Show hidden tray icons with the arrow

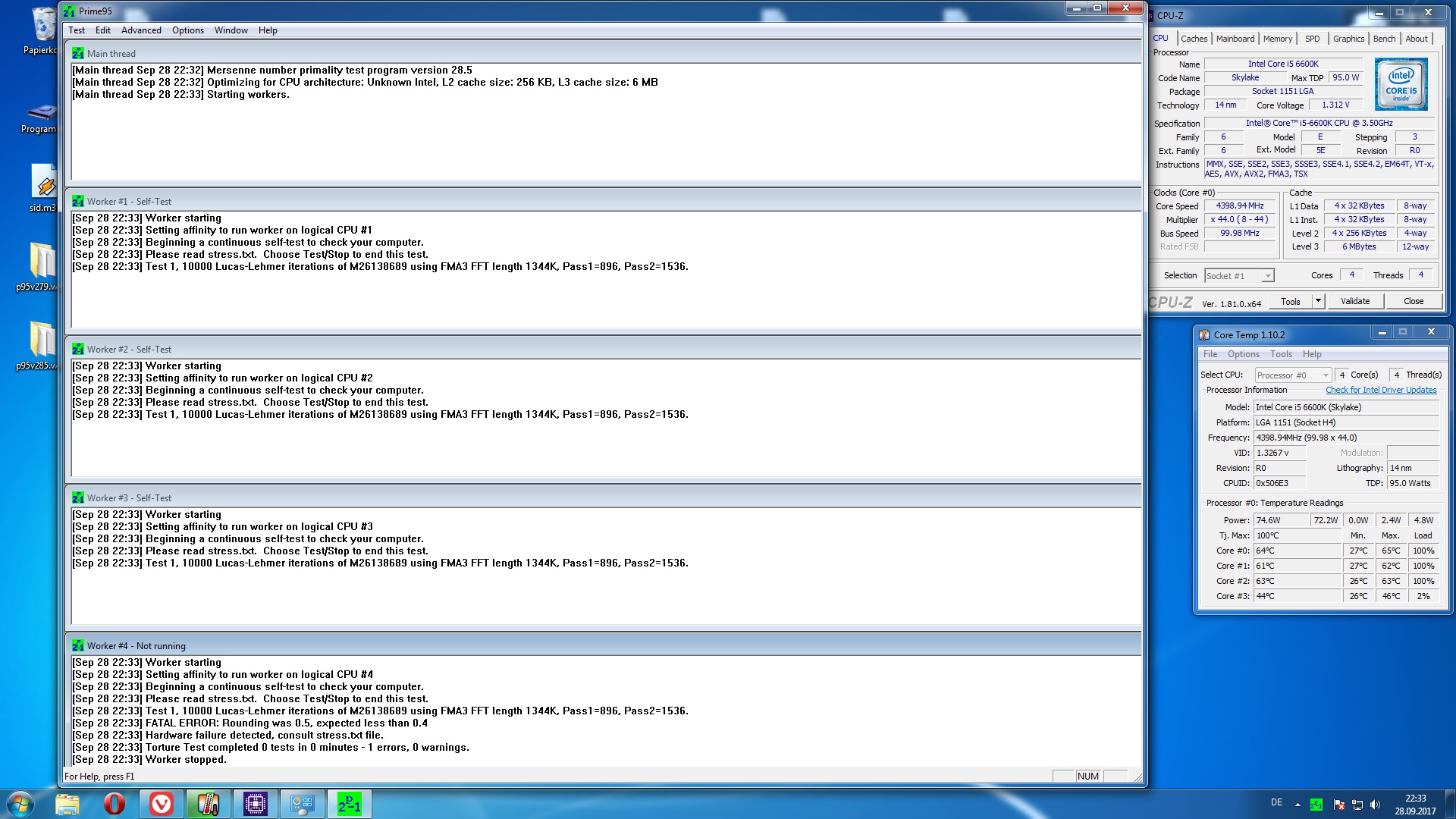click(1298, 805)
